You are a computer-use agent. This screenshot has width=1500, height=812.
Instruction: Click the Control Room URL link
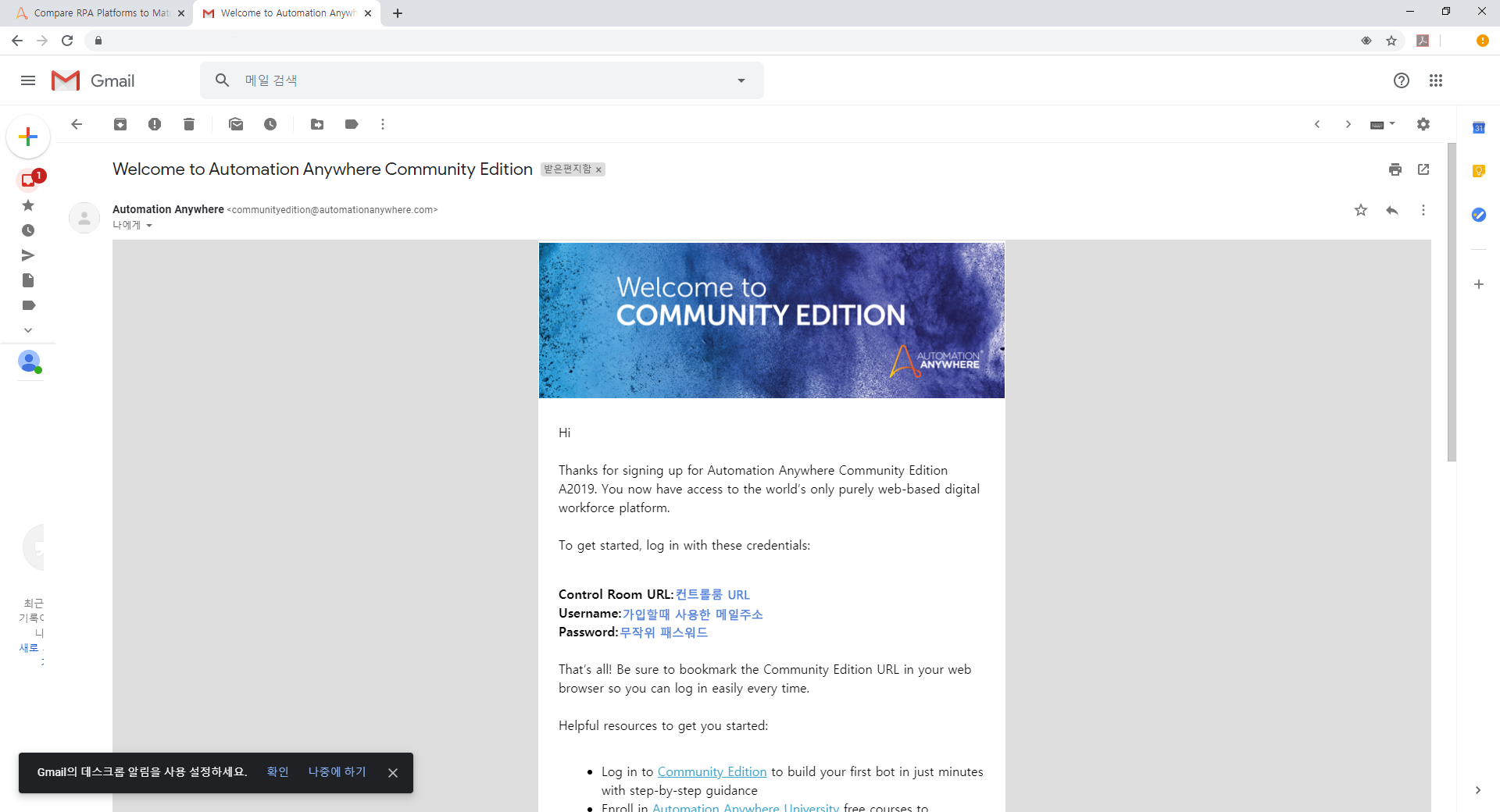712,595
